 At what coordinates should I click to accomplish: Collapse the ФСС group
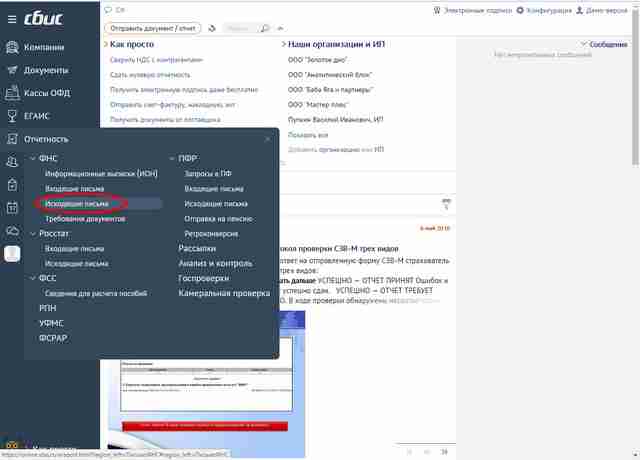33,278
